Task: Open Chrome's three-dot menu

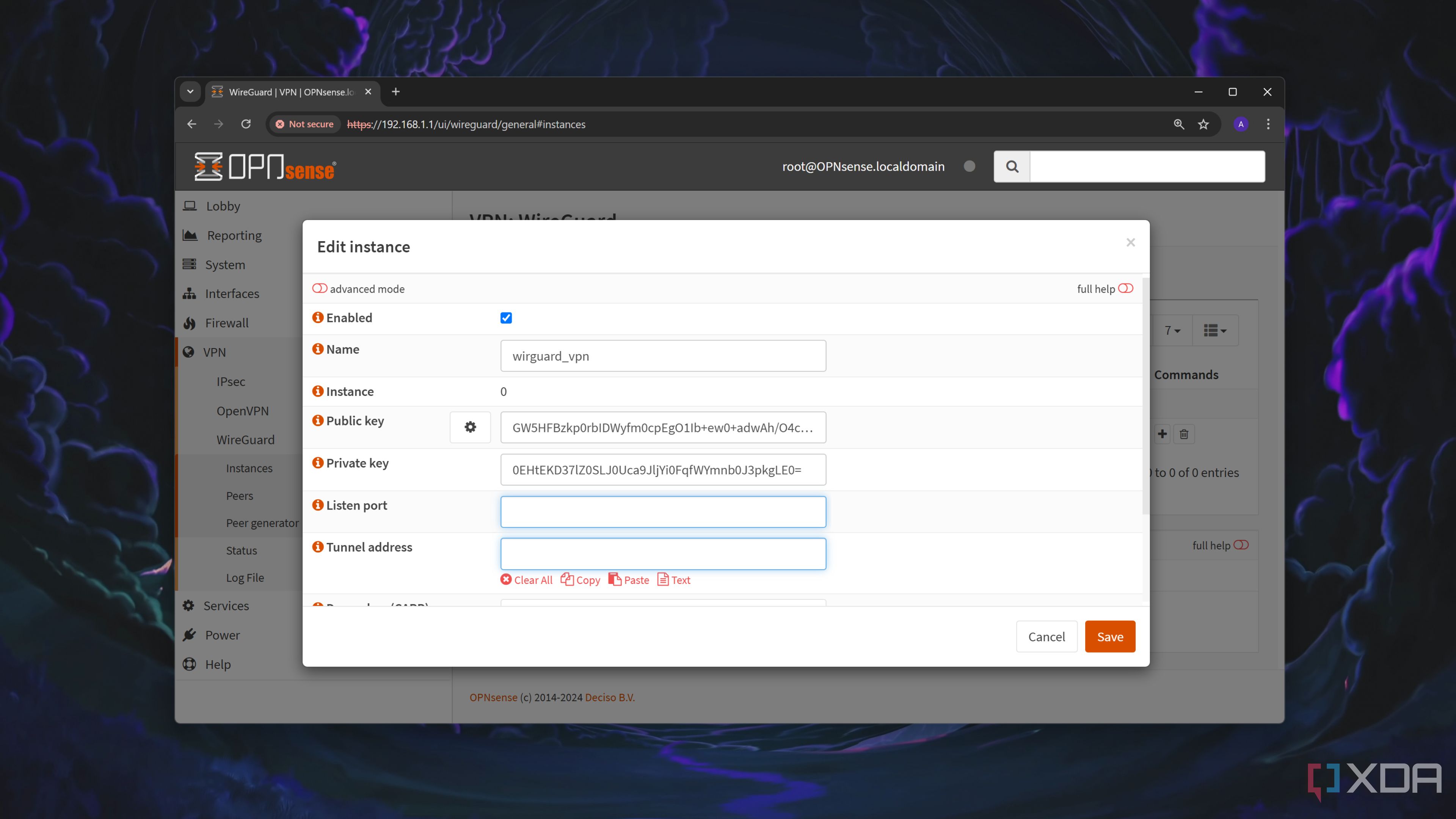Action: click(1268, 124)
